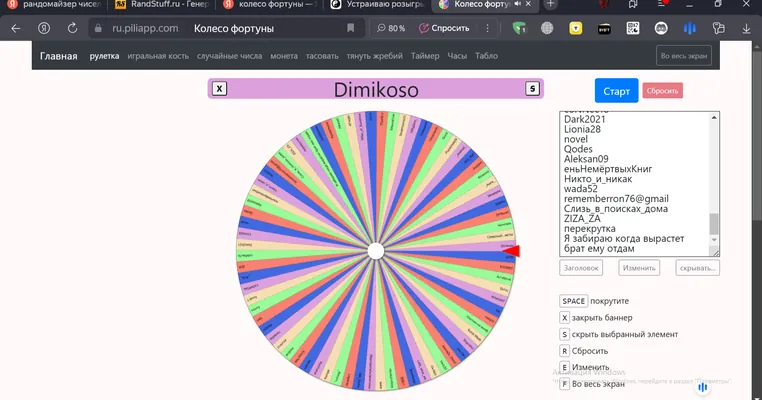Click the yellow square extension icon

pos(576,28)
